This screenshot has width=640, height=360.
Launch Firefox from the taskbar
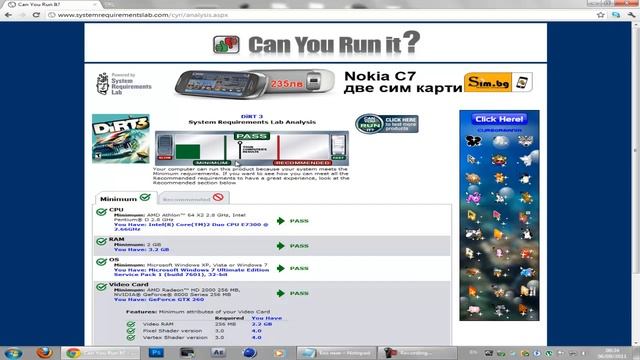pyautogui.click(x=44, y=353)
